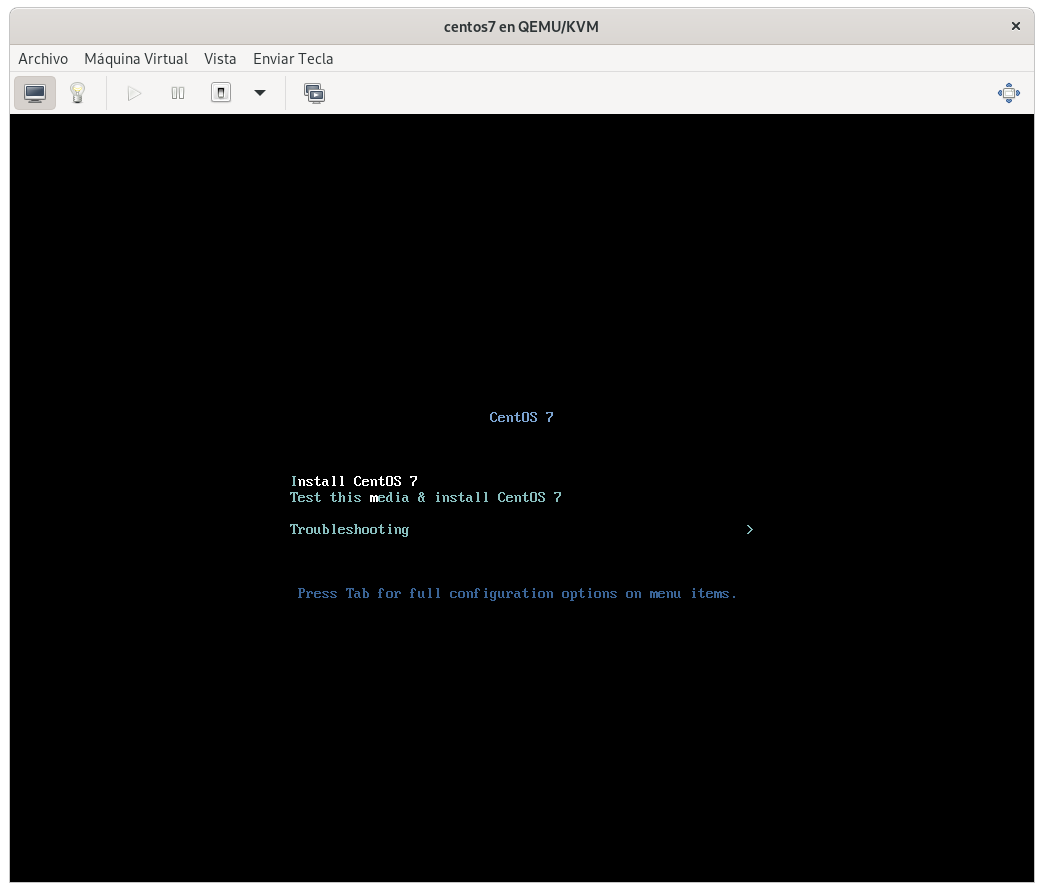Open the snapshots manager icon
The width and height of the screenshot is (1044, 892).
click(x=314, y=93)
